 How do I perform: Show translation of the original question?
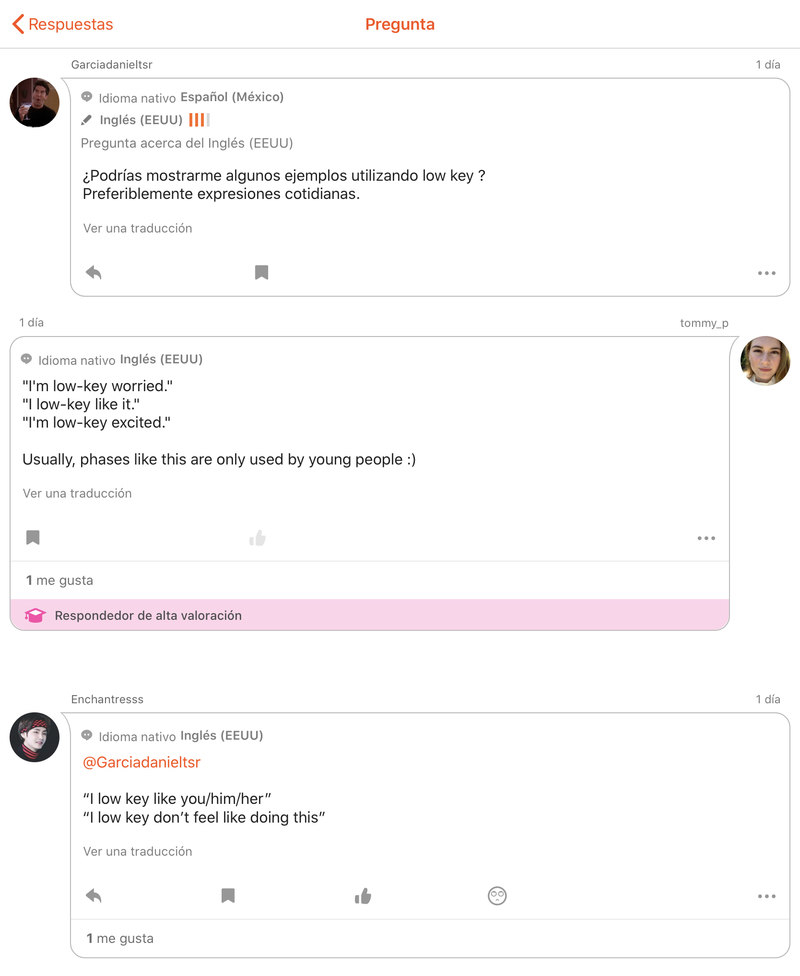click(x=137, y=228)
